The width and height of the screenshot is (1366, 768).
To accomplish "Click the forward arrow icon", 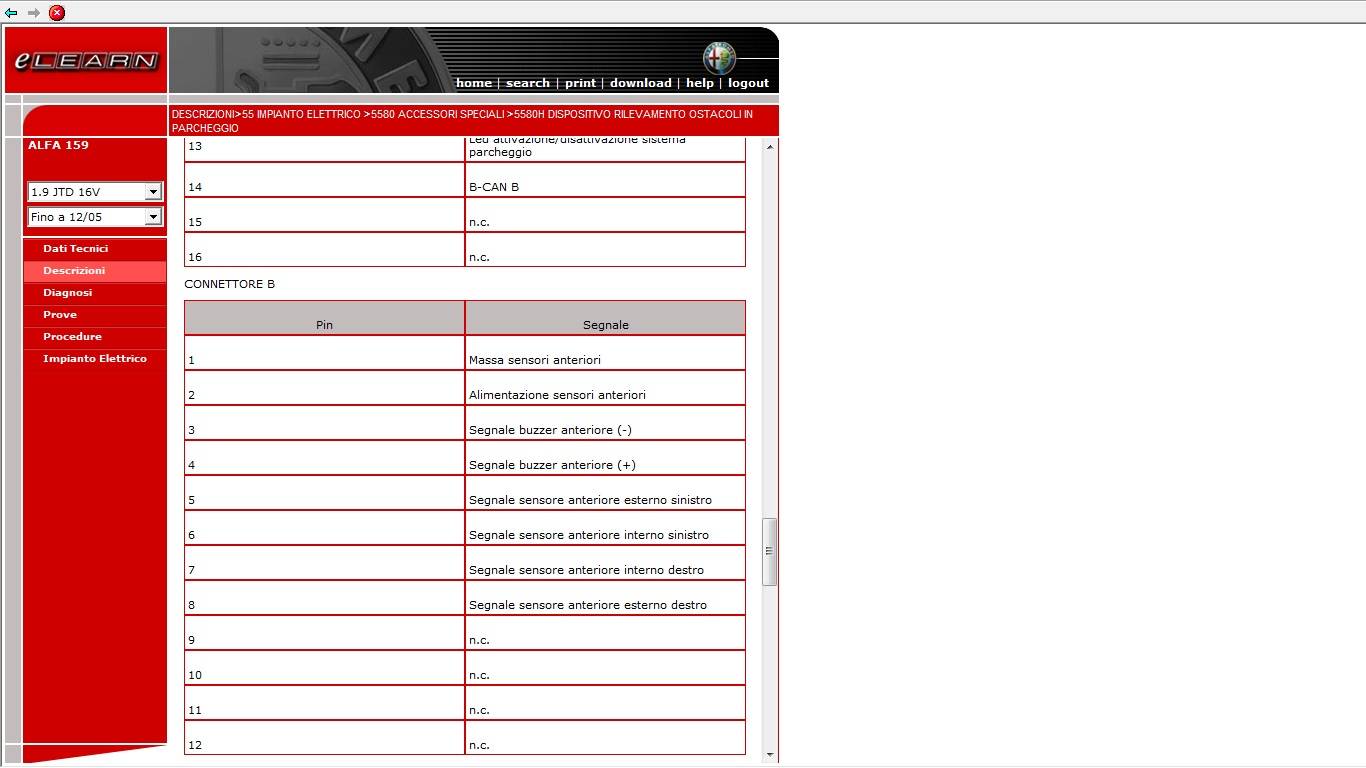I will click(x=34, y=13).
